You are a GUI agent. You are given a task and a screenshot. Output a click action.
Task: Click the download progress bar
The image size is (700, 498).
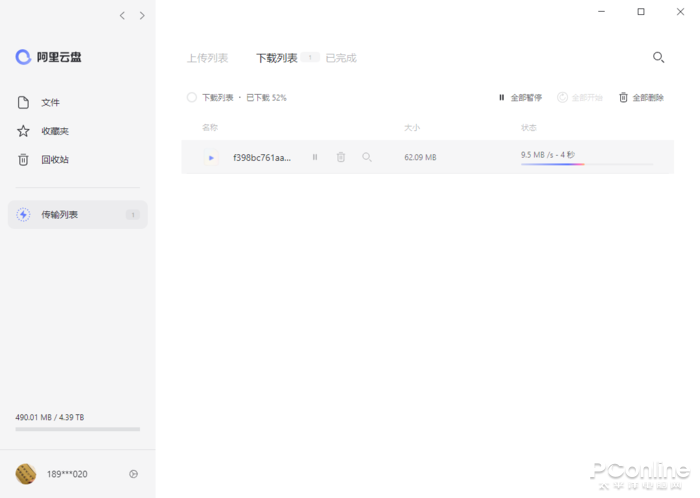click(586, 164)
